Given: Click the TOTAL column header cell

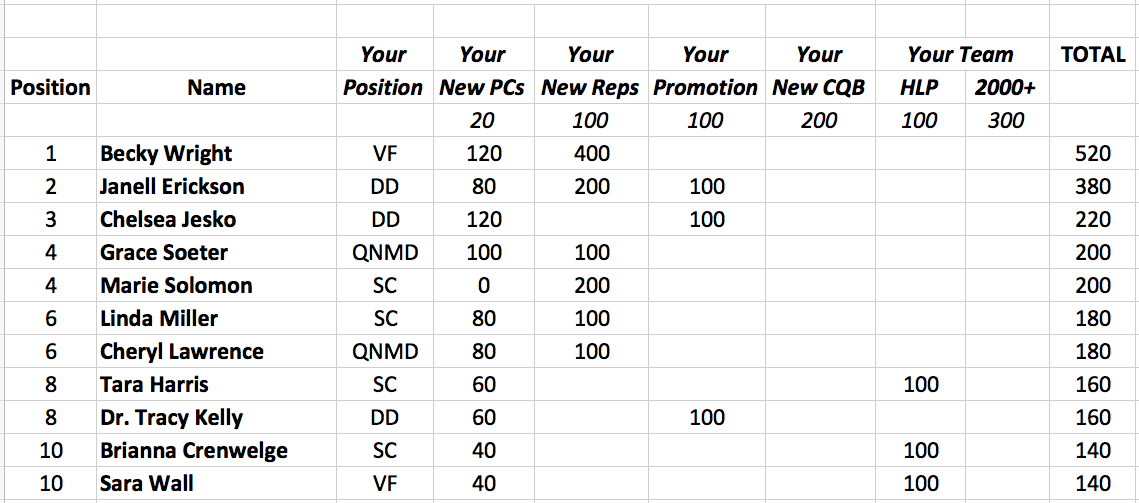Looking at the screenshot, I should 1092,55.
